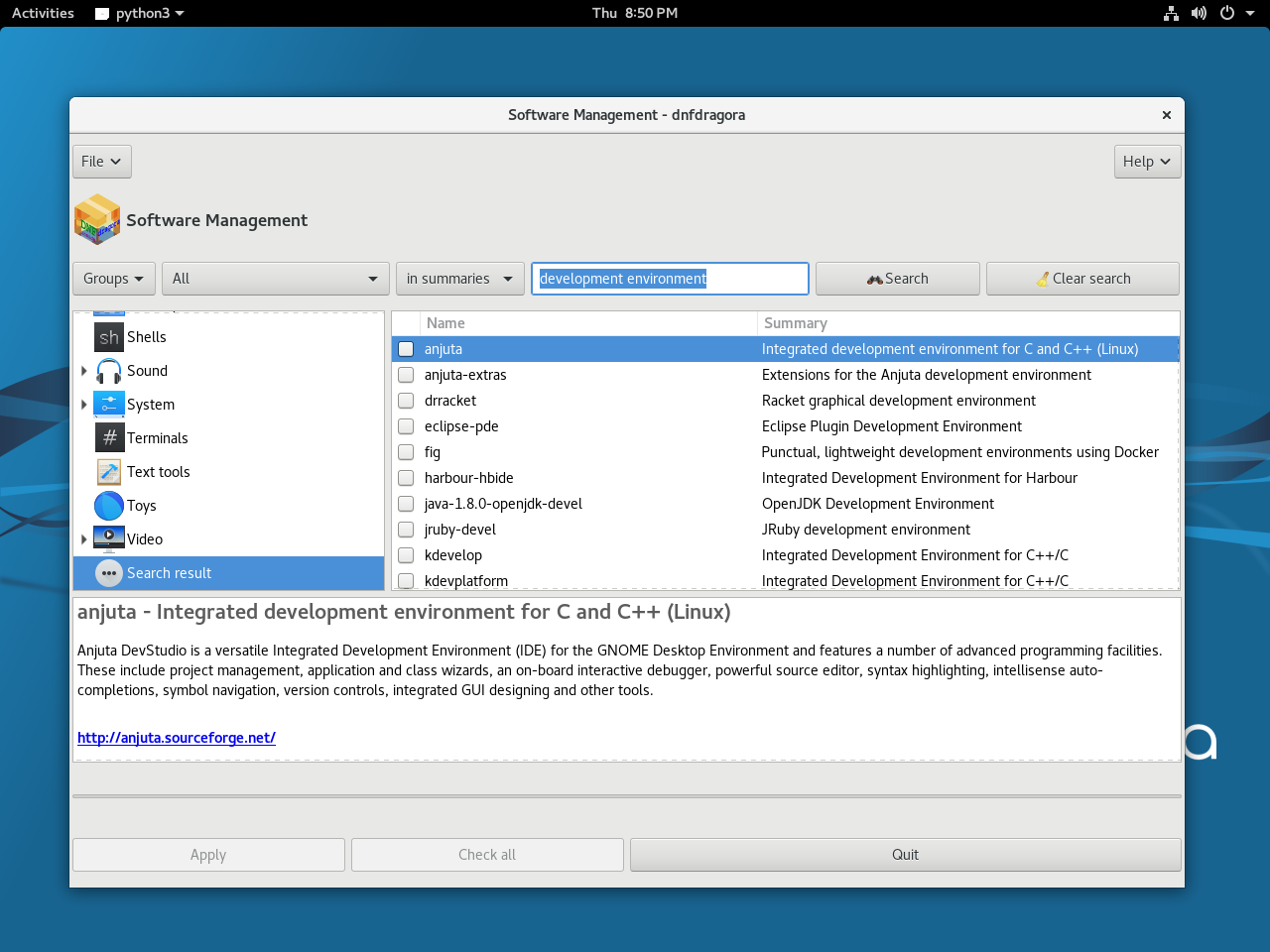Click the Clear search button
This screenshot has width=1270, height=952.
(1082, 279)
